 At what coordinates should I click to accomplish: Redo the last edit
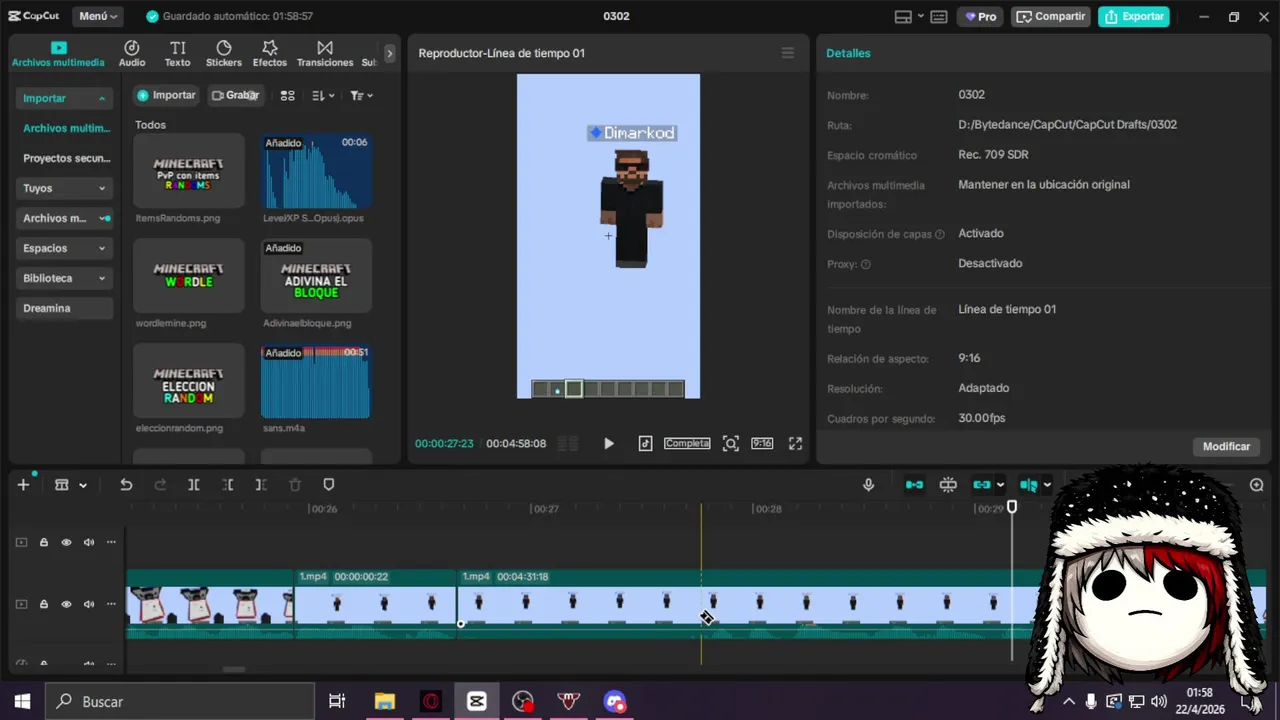(160, 485)
